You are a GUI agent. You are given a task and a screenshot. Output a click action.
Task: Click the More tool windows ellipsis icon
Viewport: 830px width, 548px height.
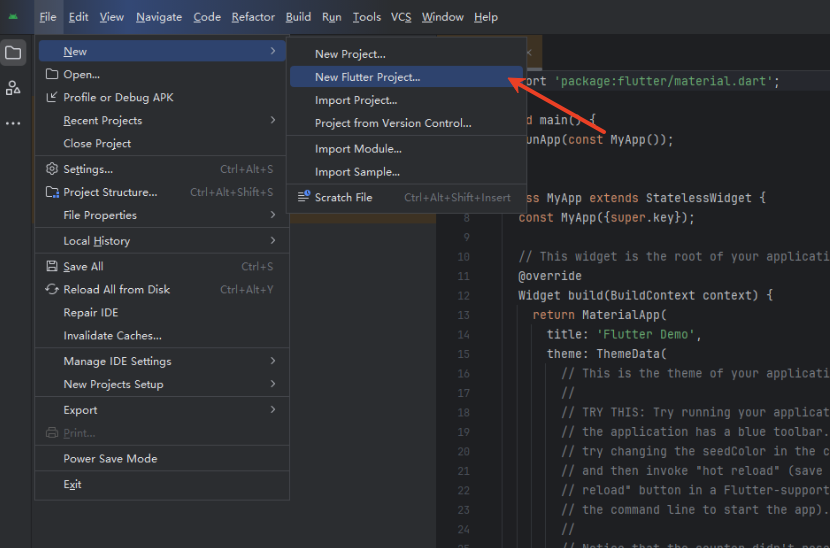[x=13, y=123]
